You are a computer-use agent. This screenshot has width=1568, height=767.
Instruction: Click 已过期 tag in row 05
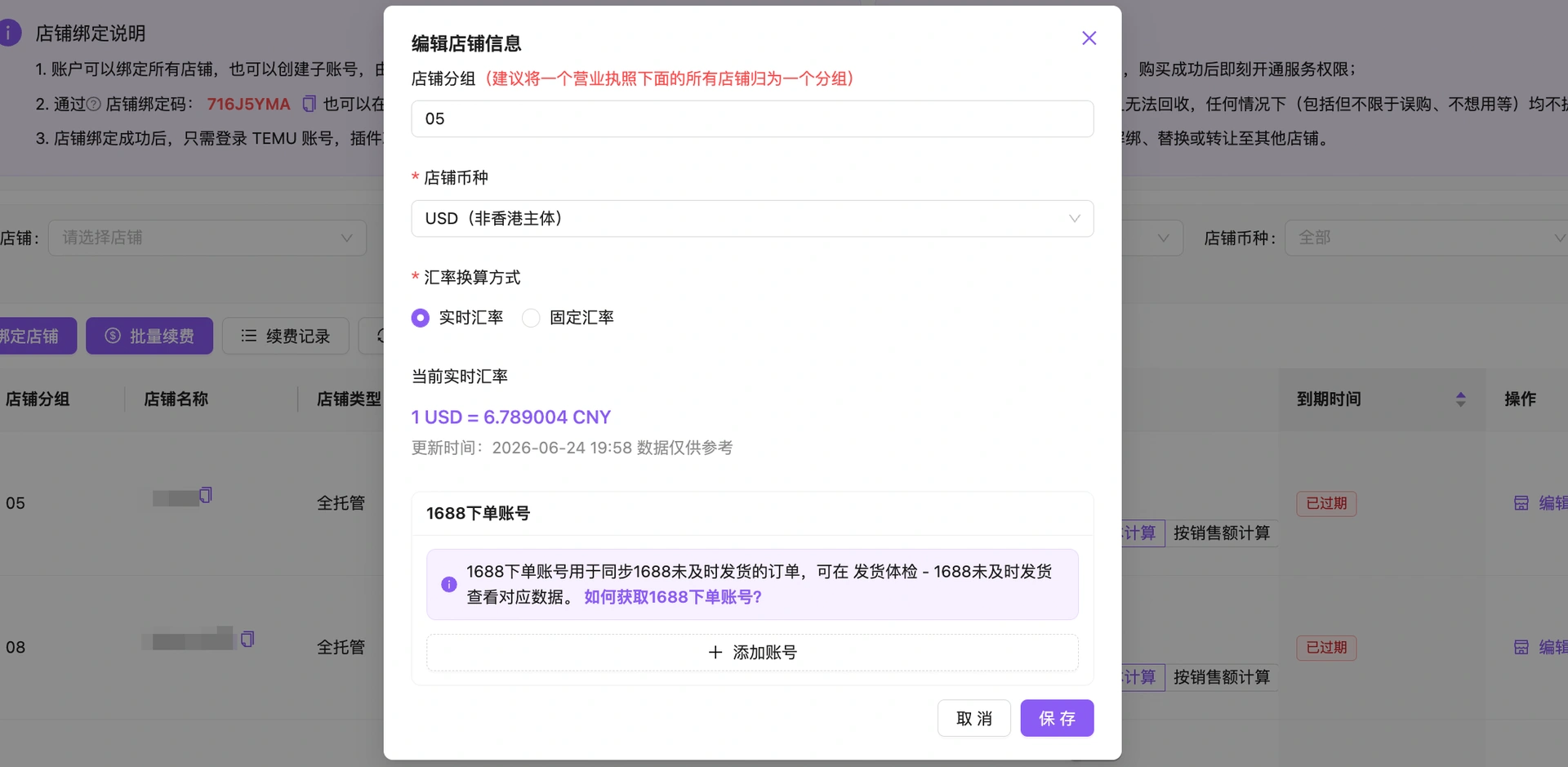1326,503
